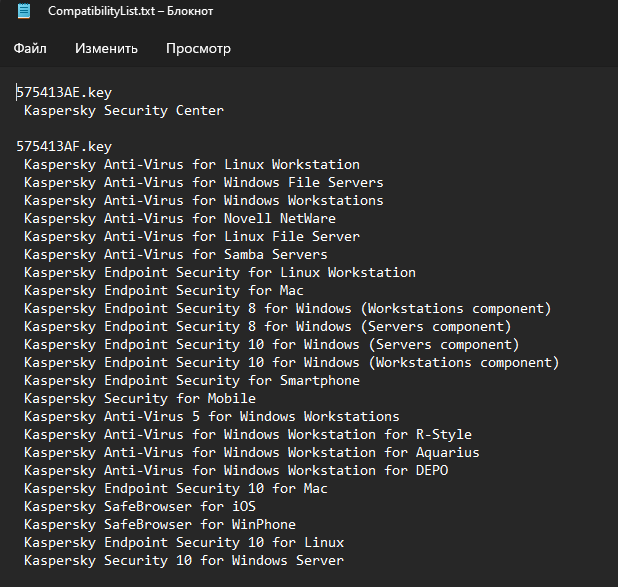
Task: Click the Endpoint Security for Mac line
Action: click(x=164, y=290)
